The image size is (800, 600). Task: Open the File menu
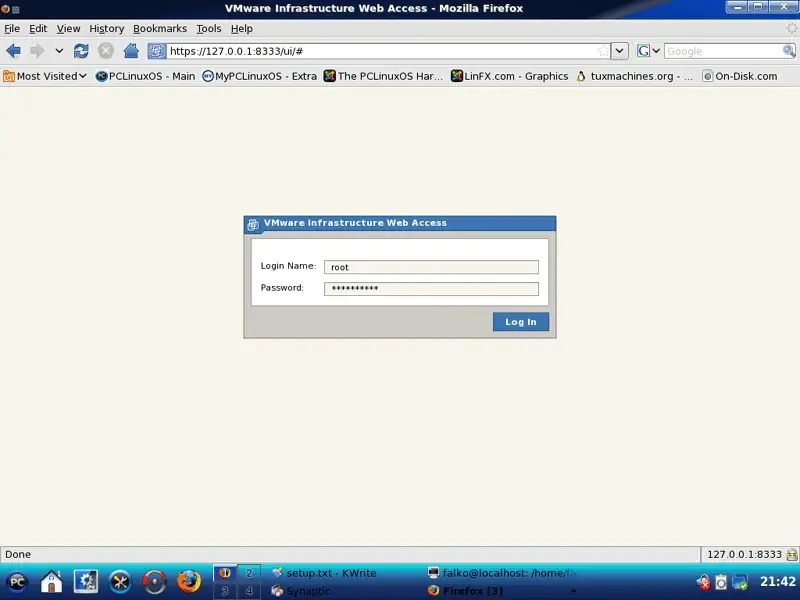(x=12, y=29)
